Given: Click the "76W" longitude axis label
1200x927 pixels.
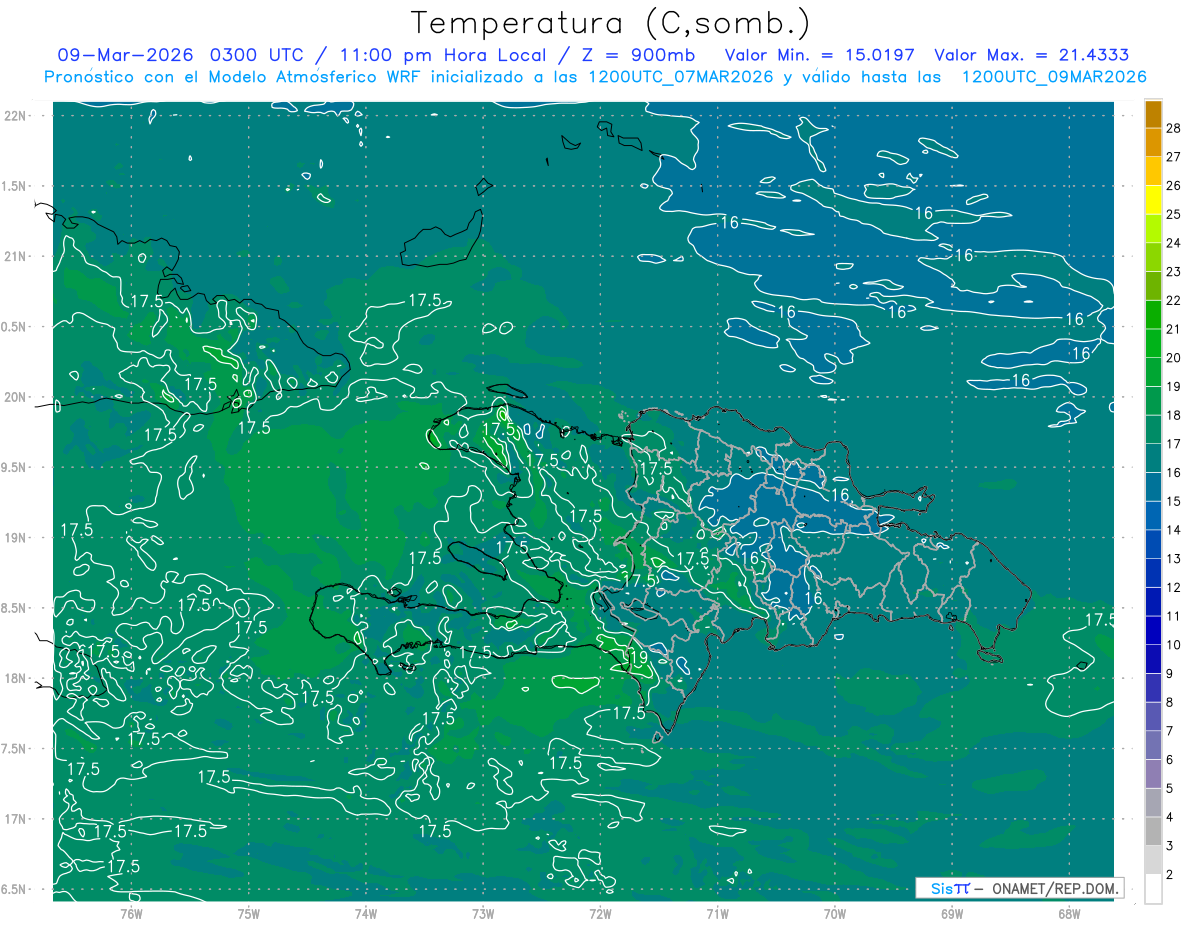Looking at the screenshot, I should [131, 913].
